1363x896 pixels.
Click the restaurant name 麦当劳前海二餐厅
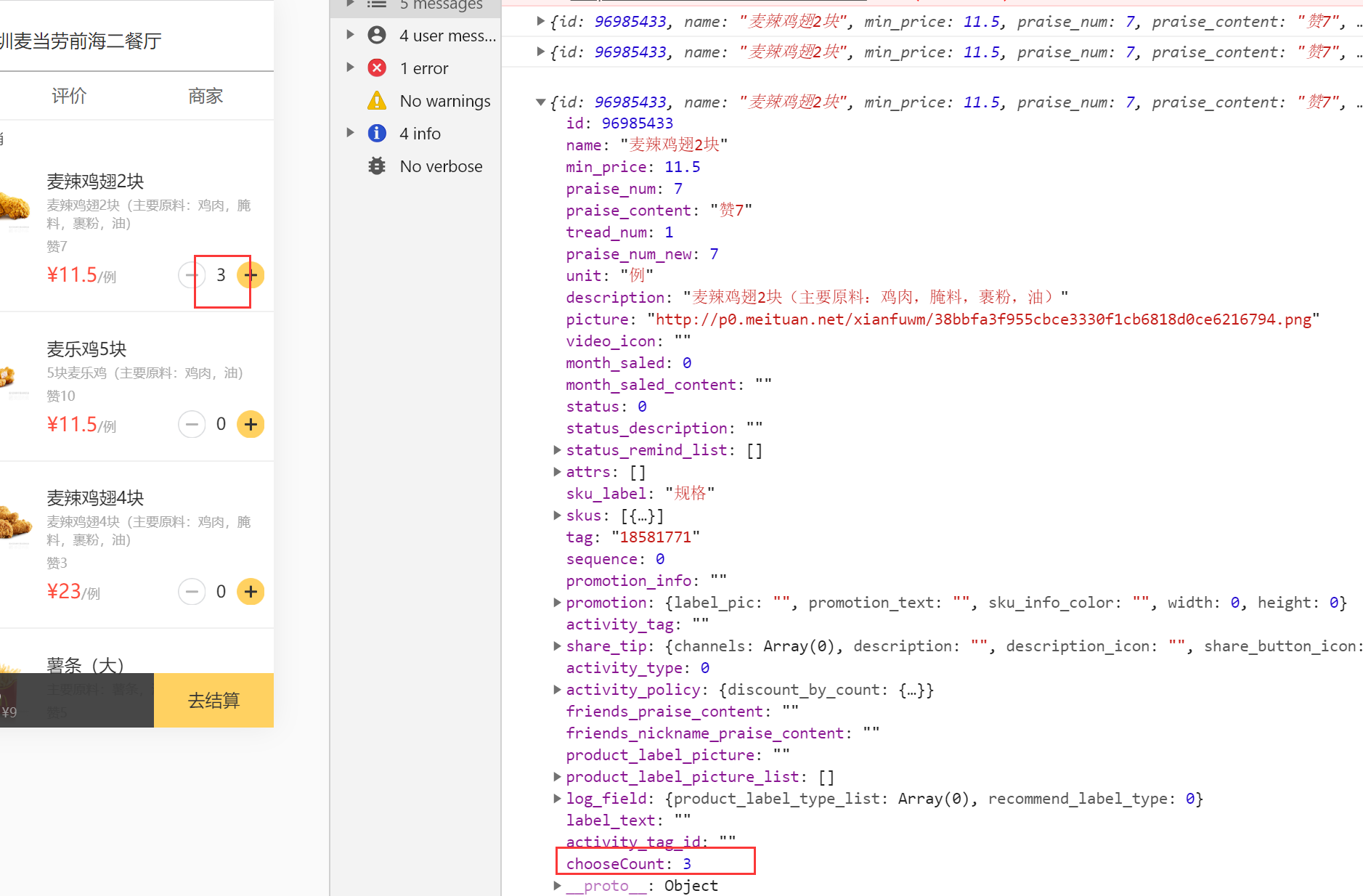87,41
